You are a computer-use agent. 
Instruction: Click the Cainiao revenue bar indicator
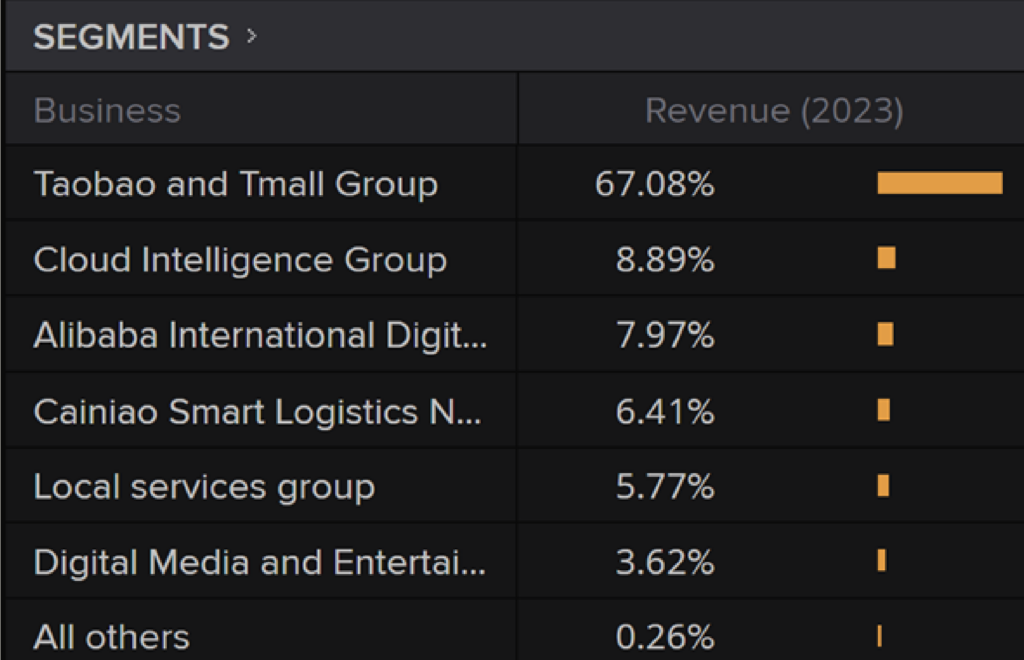click(884, 410)
